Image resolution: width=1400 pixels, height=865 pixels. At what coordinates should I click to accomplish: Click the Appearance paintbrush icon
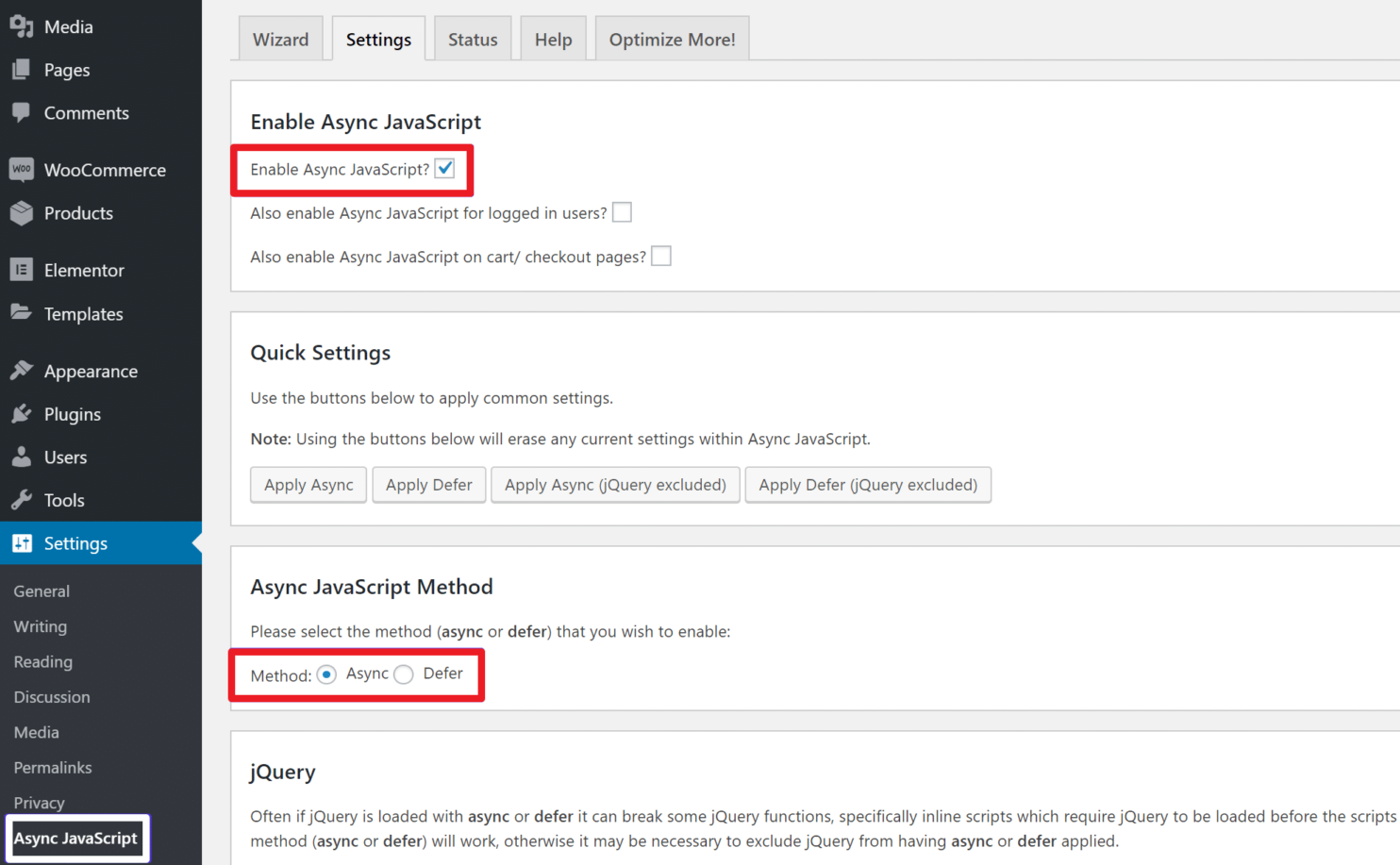22,371
